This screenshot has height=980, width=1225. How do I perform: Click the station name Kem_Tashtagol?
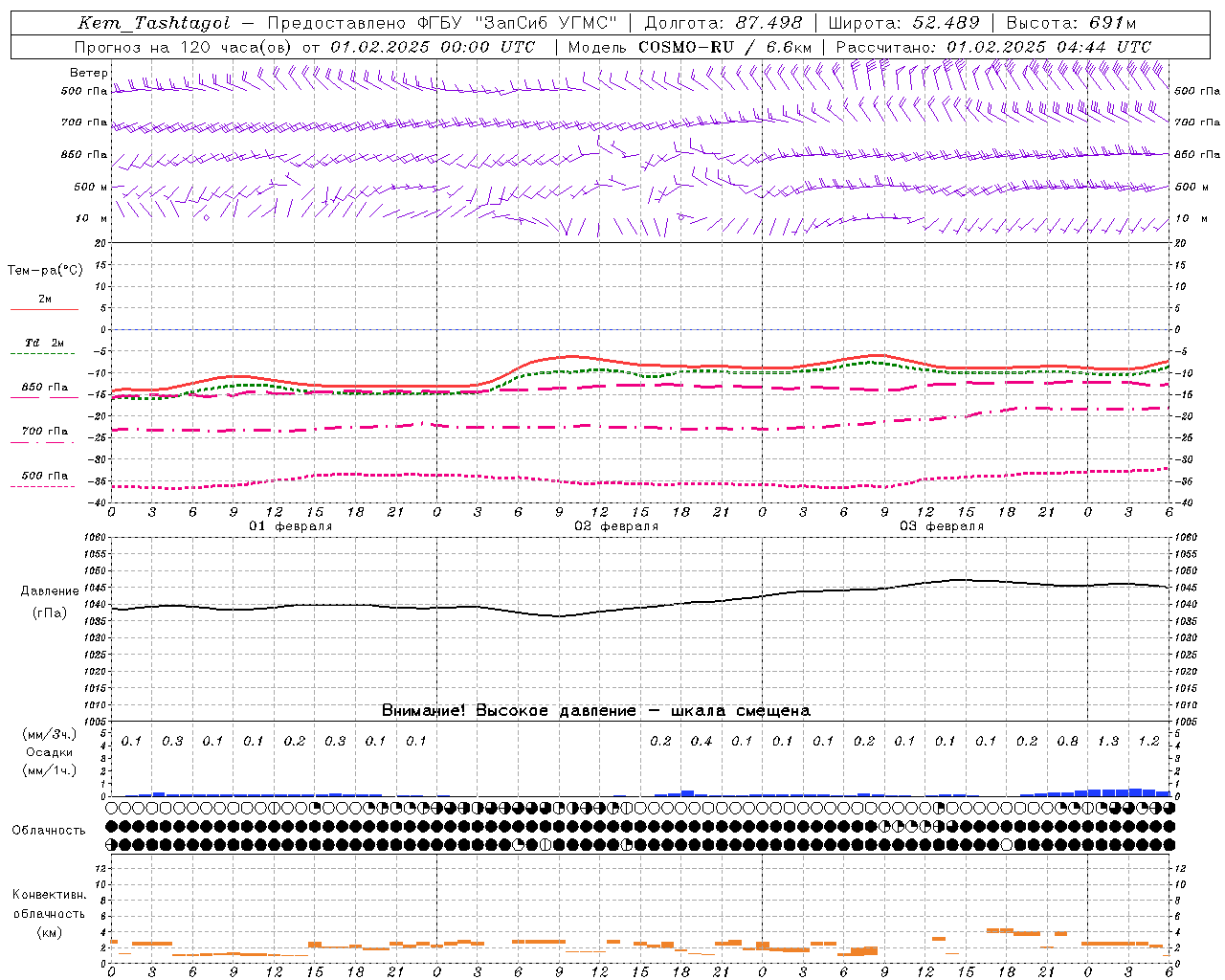coord(153,23)
